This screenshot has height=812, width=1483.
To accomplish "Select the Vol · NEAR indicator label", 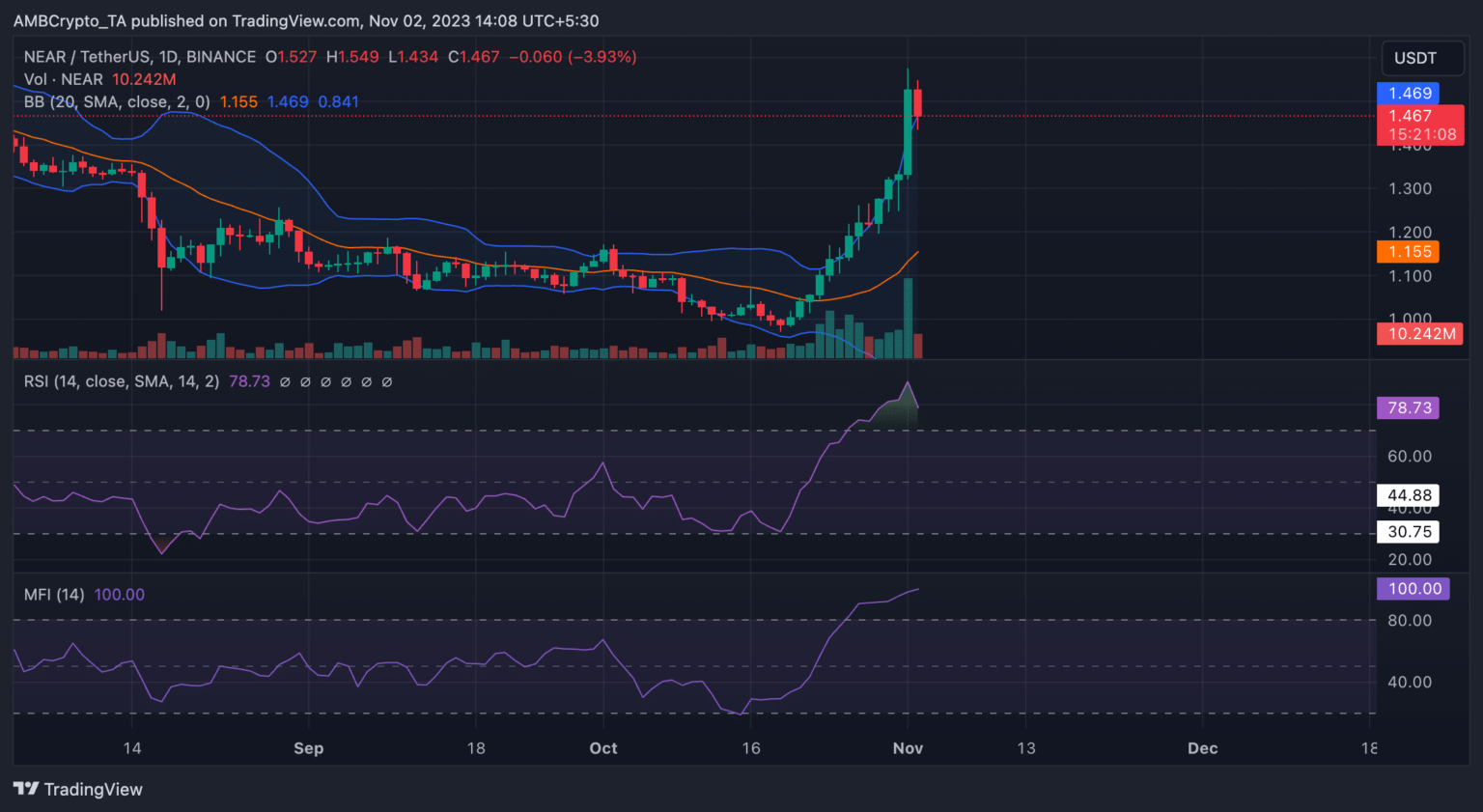I will pos(64,79).
